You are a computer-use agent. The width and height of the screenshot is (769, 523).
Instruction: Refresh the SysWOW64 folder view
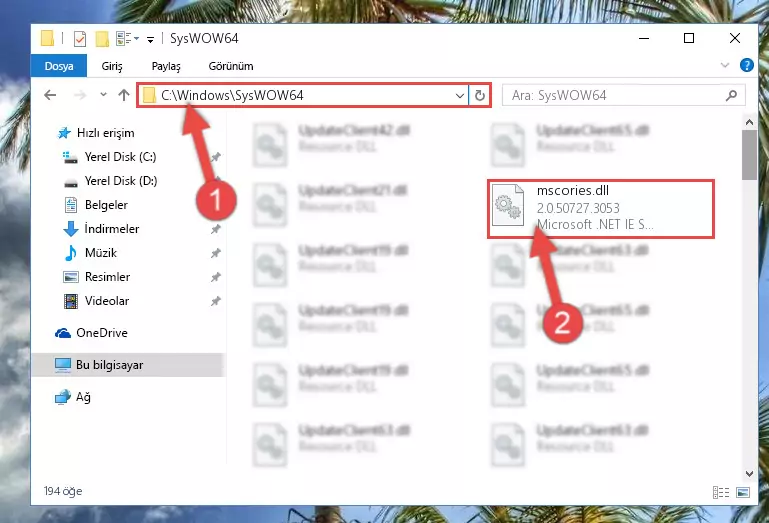(x=480, y=95)
